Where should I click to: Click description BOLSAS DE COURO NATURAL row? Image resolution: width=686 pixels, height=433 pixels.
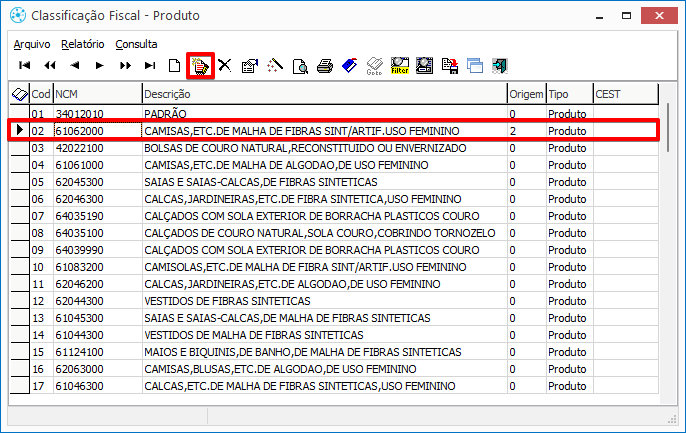pyautogui.click(x=325, y=148)
